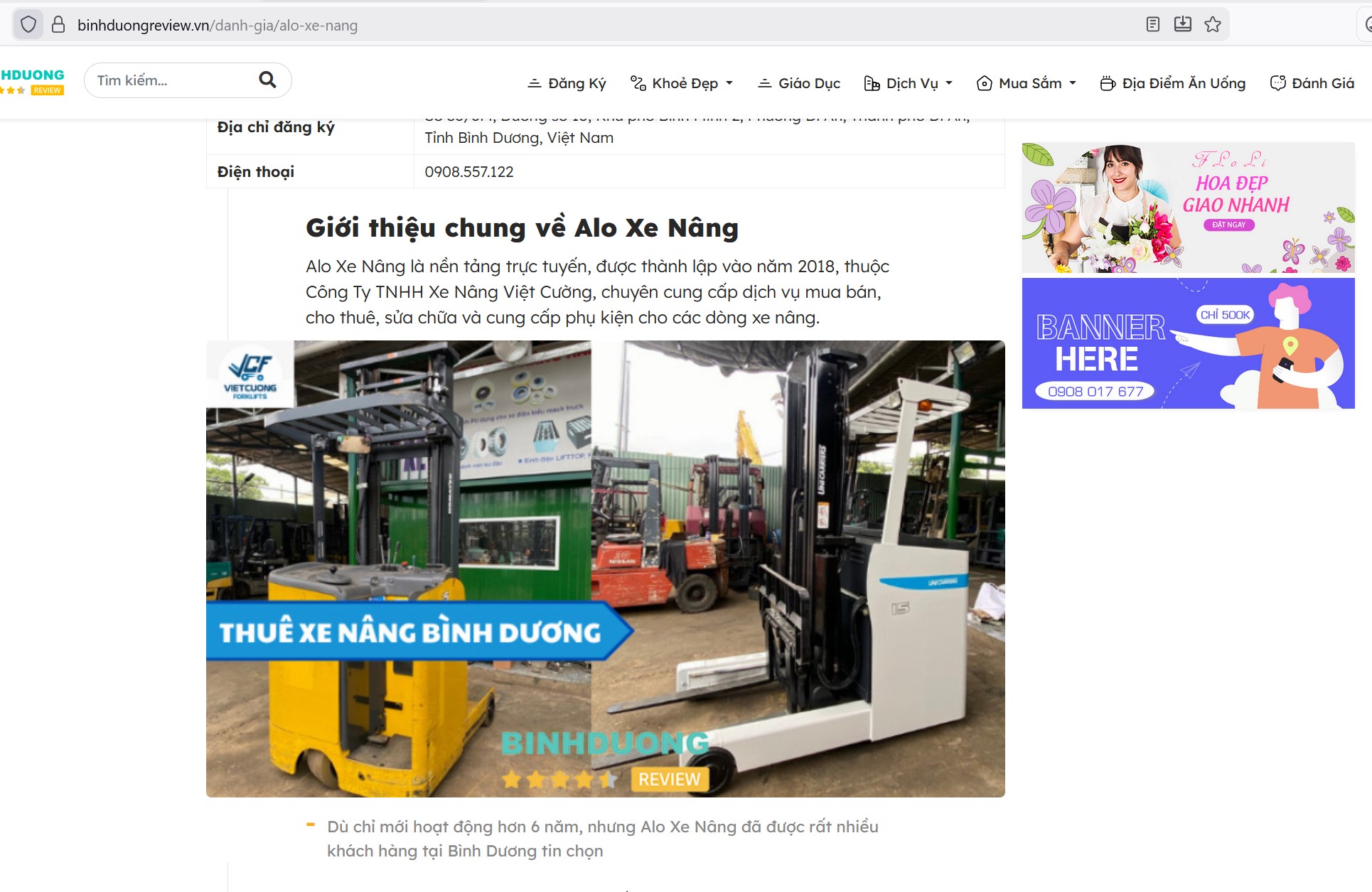Click the shopping cart icon beside Mua Sắm
1372x892 pixels.
(x=985, y=83)
